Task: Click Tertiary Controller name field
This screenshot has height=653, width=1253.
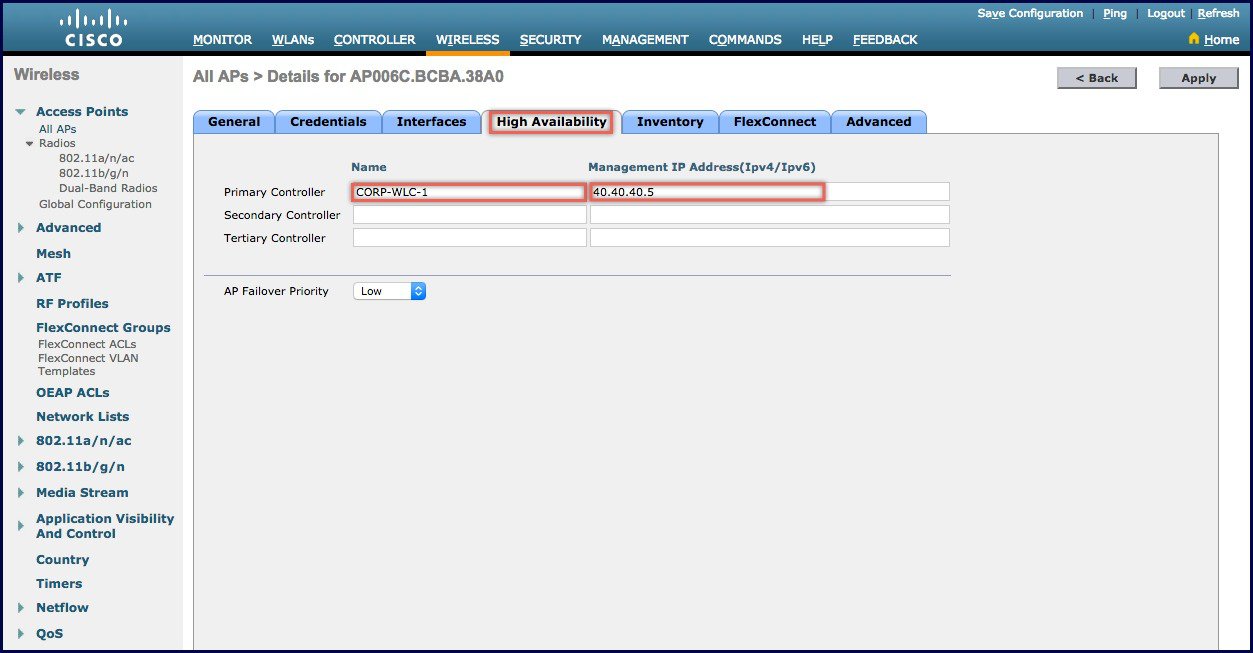Action: pos(469,238)
